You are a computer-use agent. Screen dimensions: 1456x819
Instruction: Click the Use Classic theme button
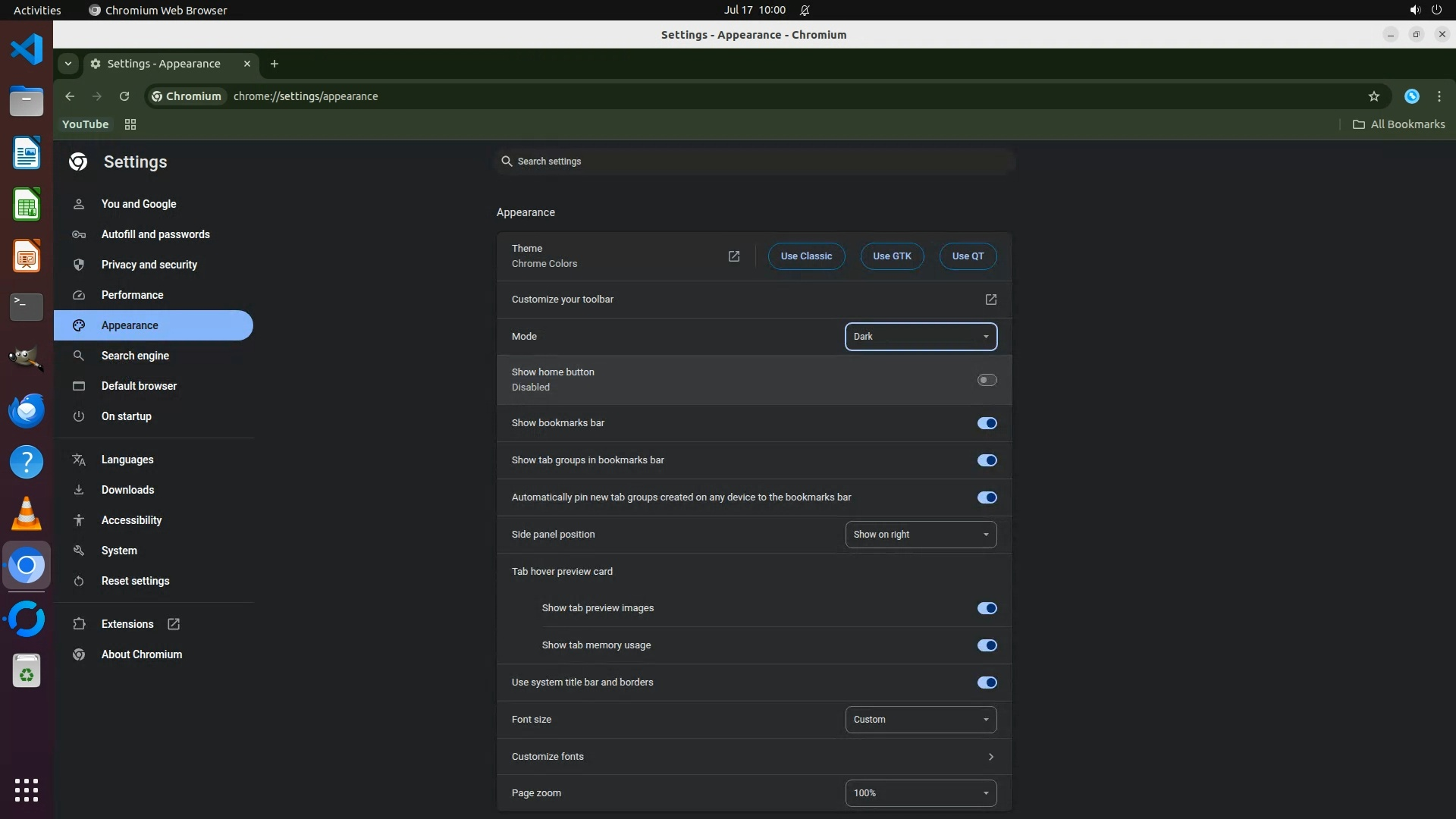pos(806,256)
